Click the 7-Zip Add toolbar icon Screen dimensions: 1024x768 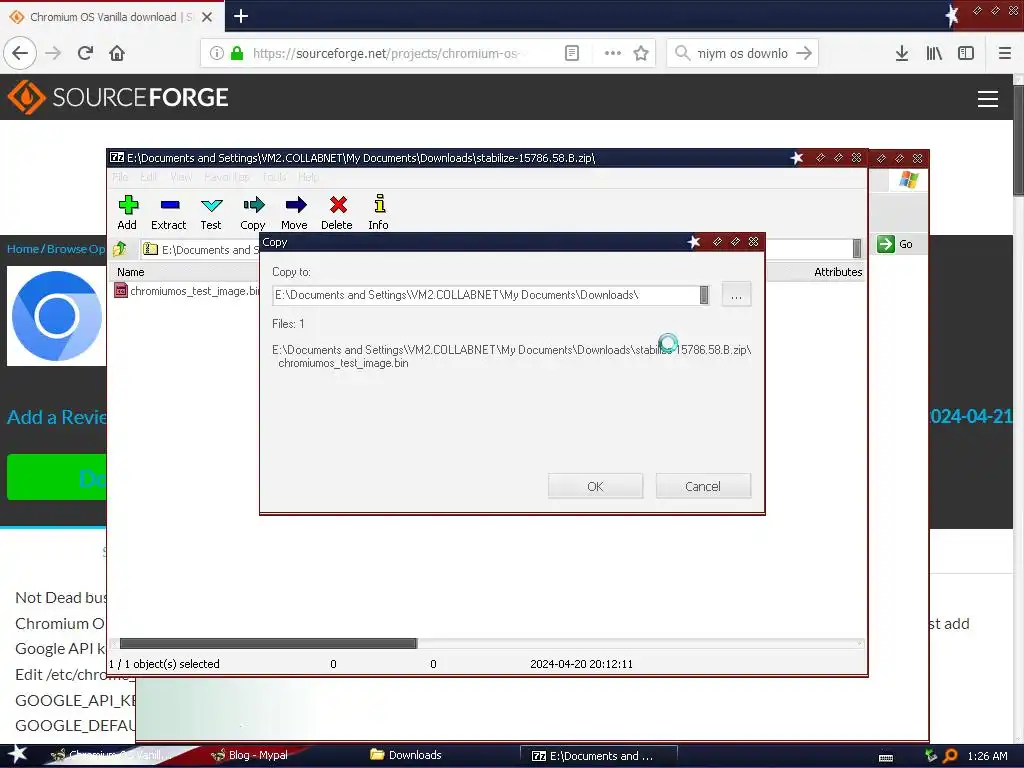coord(127,212)
